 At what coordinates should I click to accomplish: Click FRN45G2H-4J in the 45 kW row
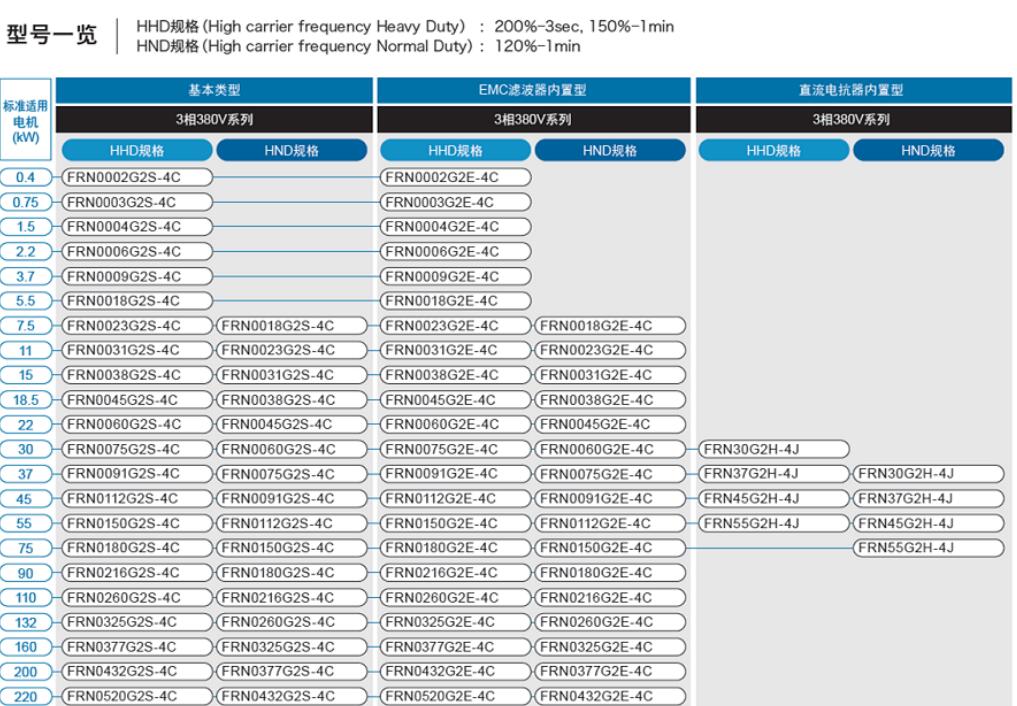click(774, 499)
